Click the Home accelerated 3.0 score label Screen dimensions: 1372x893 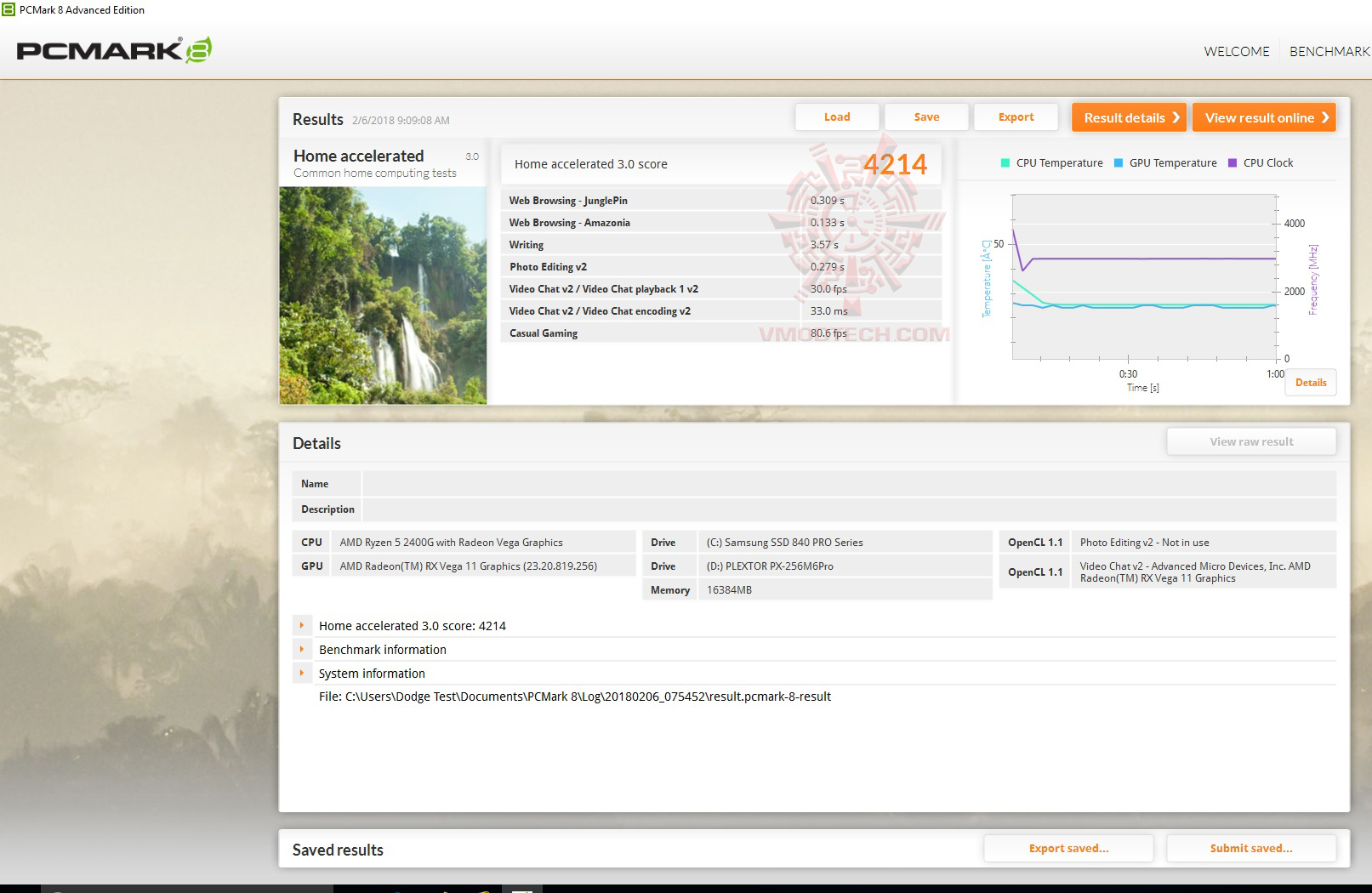pos(591,164)
